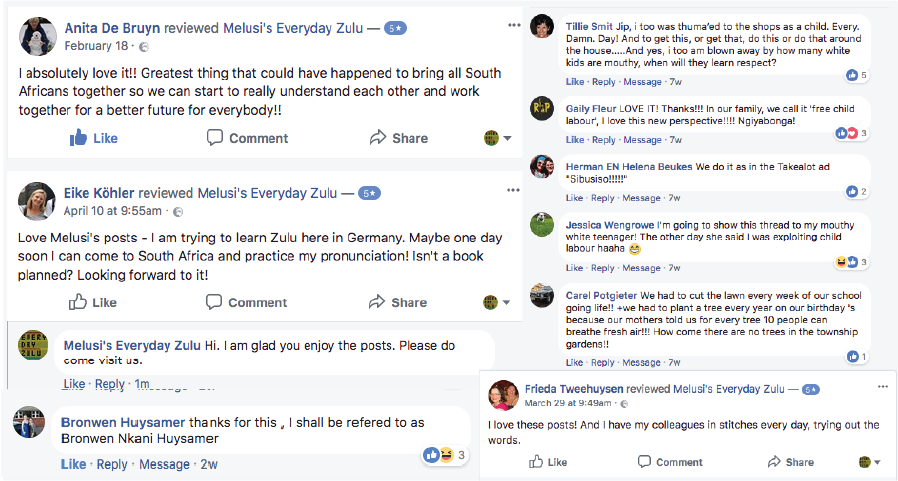The width and height of the screenshot is (898, 481).
Task: Like Carel Potgieter's comment
Action: coord(574,363)
